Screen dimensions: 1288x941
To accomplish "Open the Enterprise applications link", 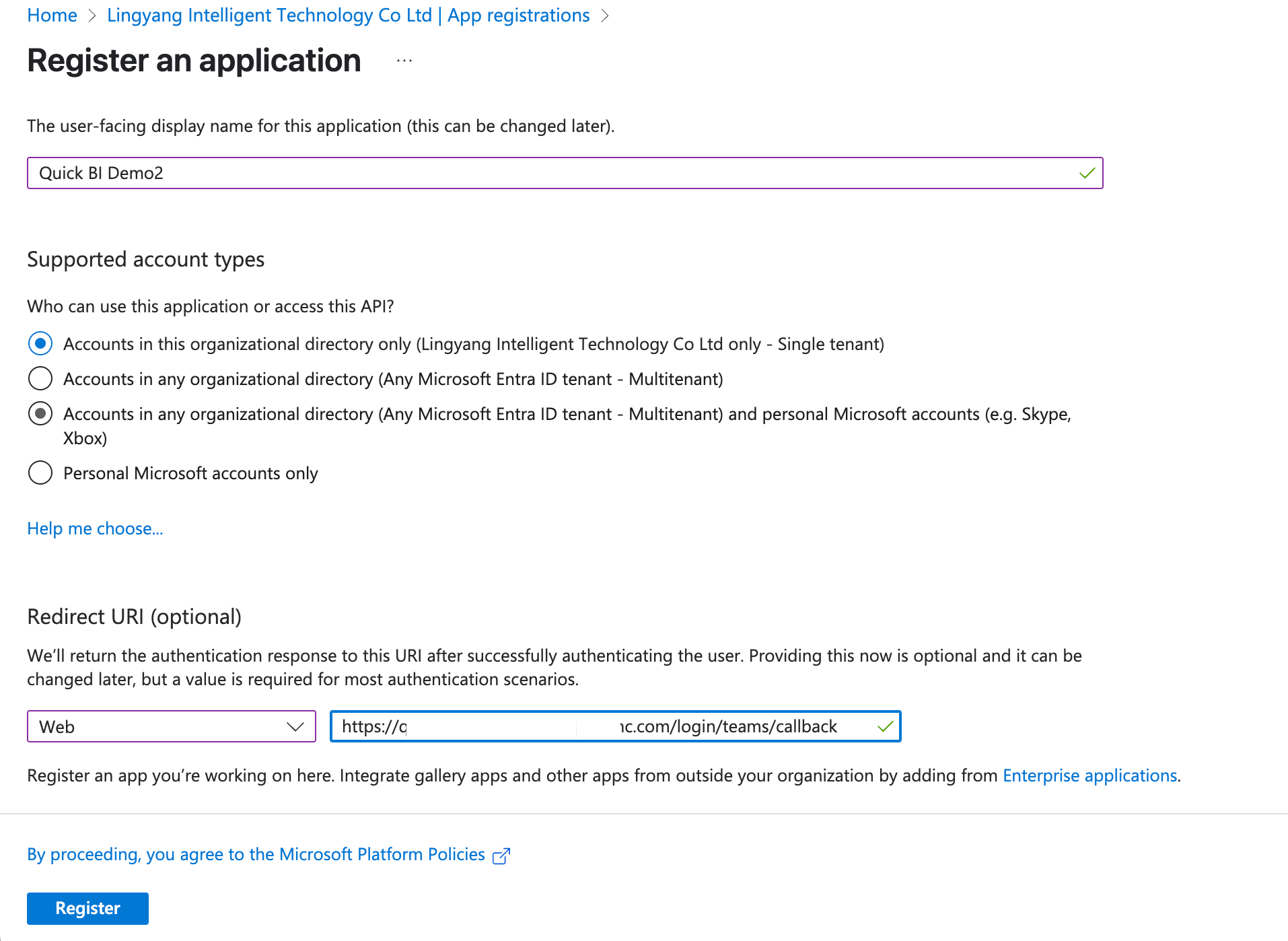I will 1089,775.
